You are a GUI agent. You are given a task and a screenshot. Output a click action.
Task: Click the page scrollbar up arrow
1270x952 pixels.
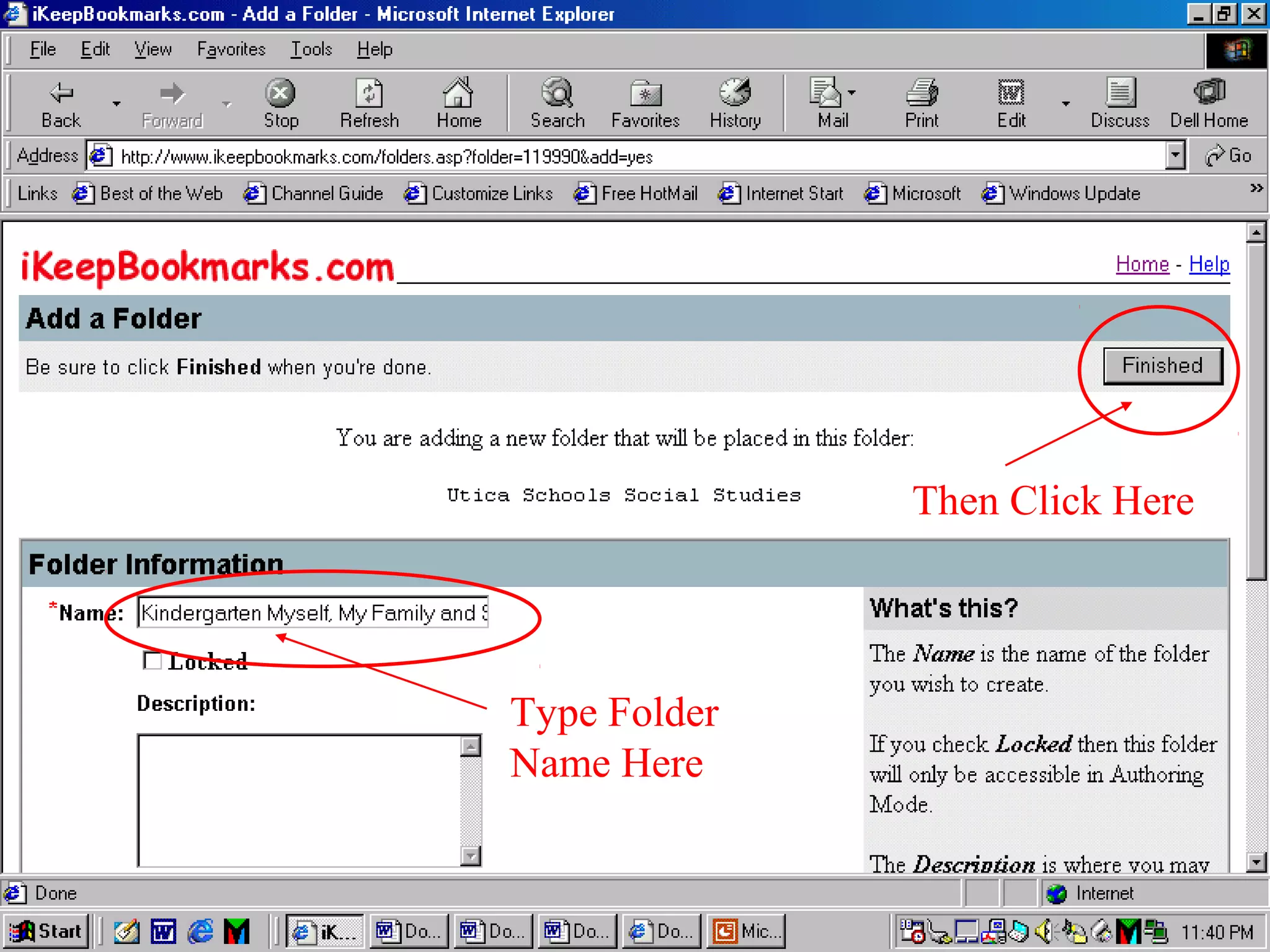(x=1256, y=233)
